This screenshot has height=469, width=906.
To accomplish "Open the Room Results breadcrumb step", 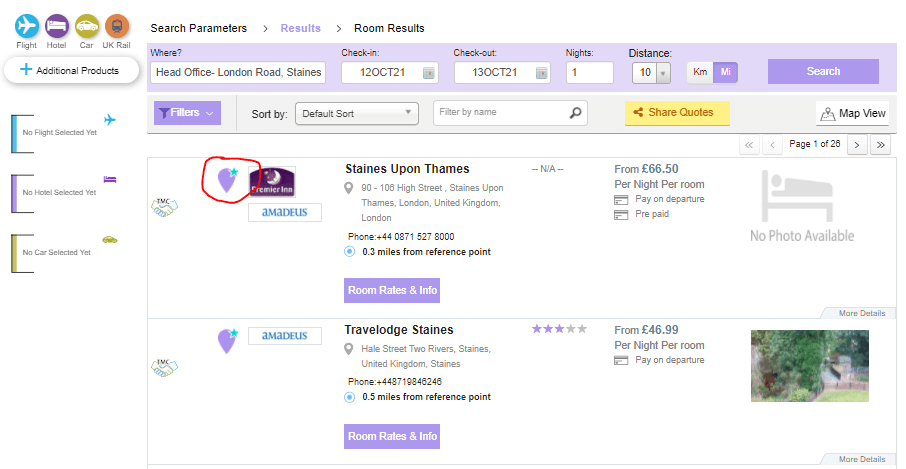I will 389,28.
